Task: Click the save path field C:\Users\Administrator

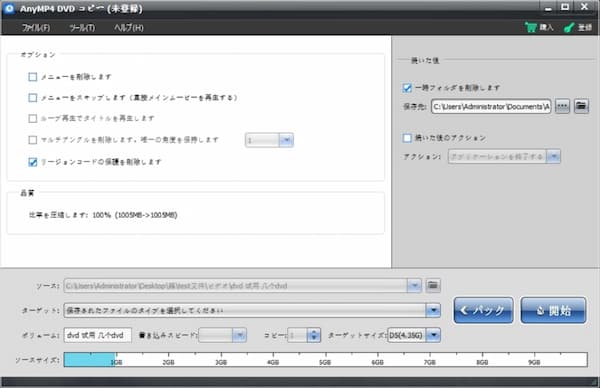Action: tap(491, 106)
